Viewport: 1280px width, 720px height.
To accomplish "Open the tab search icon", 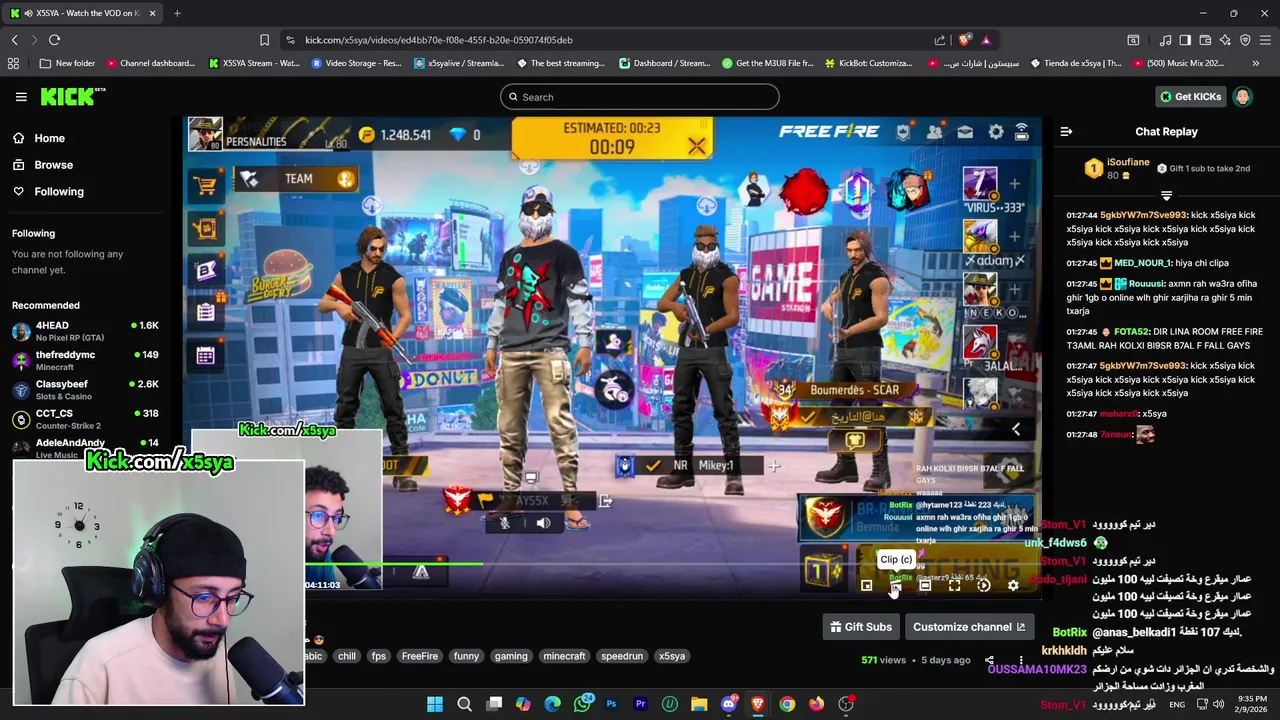I will pos(1133,40).
